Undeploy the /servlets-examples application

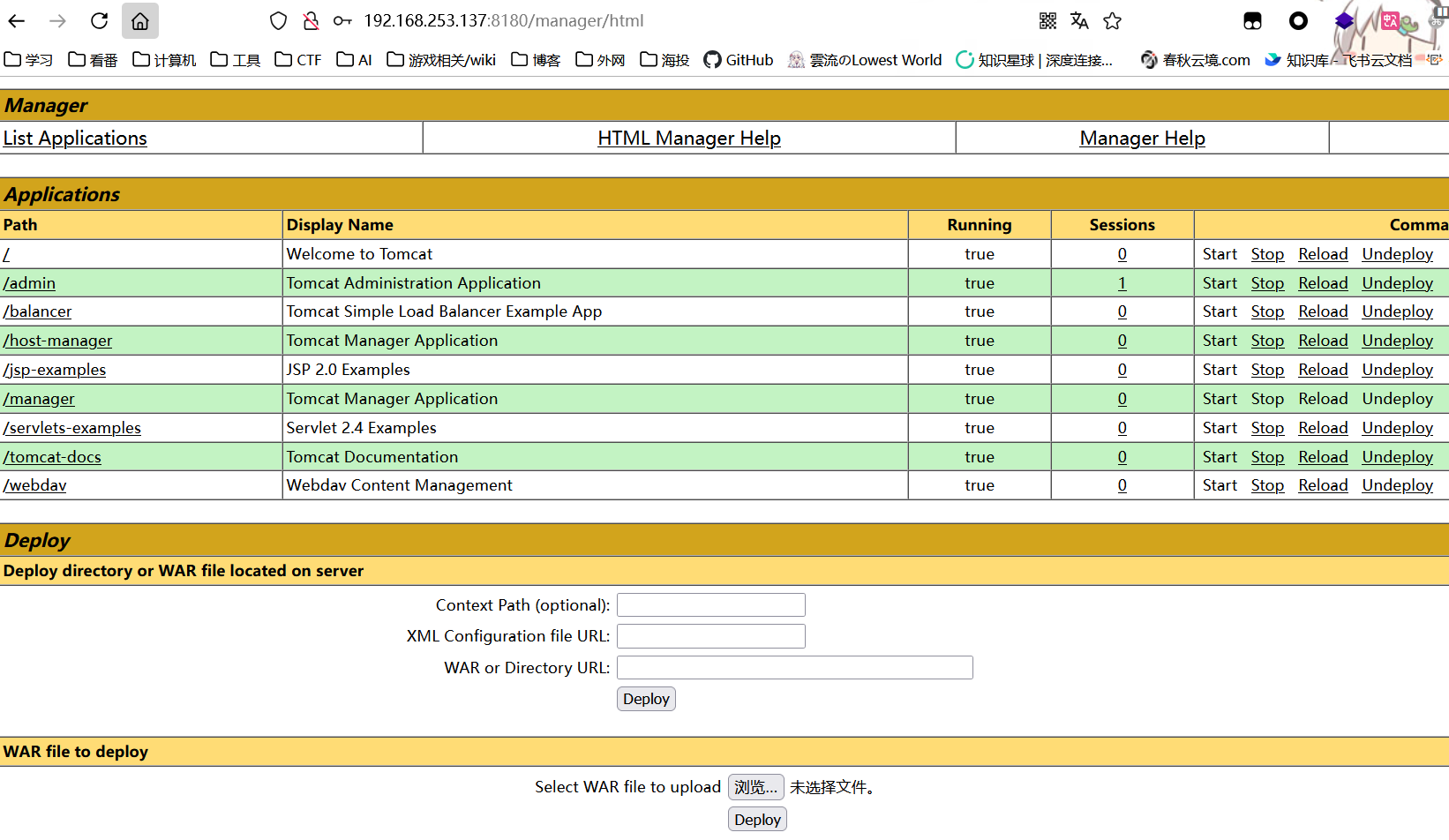pyautogui.click(x=1397, y=428)
